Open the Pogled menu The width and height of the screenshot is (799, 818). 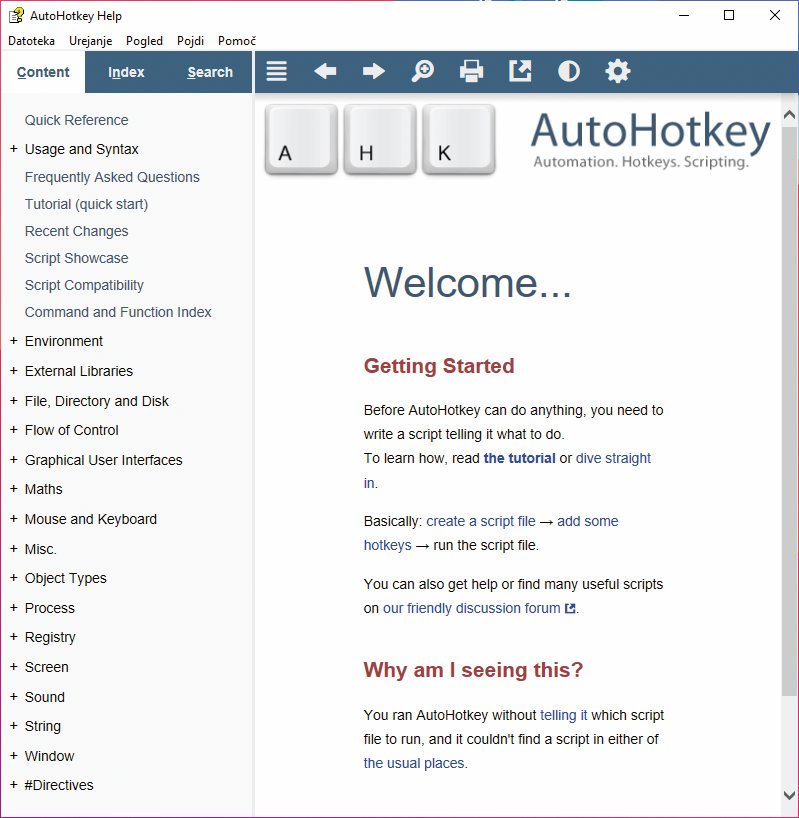click(144, 41)
